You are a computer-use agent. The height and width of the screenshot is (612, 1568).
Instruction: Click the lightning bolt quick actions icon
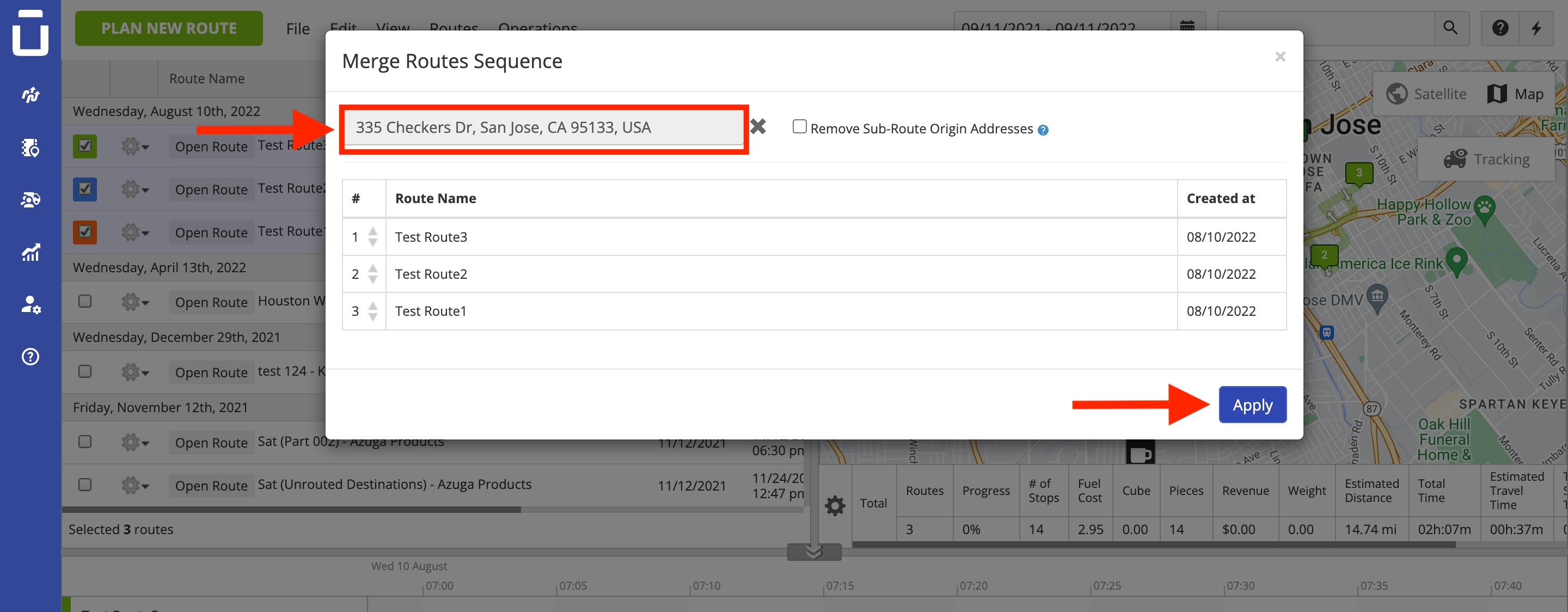(x=1536, y=28)
